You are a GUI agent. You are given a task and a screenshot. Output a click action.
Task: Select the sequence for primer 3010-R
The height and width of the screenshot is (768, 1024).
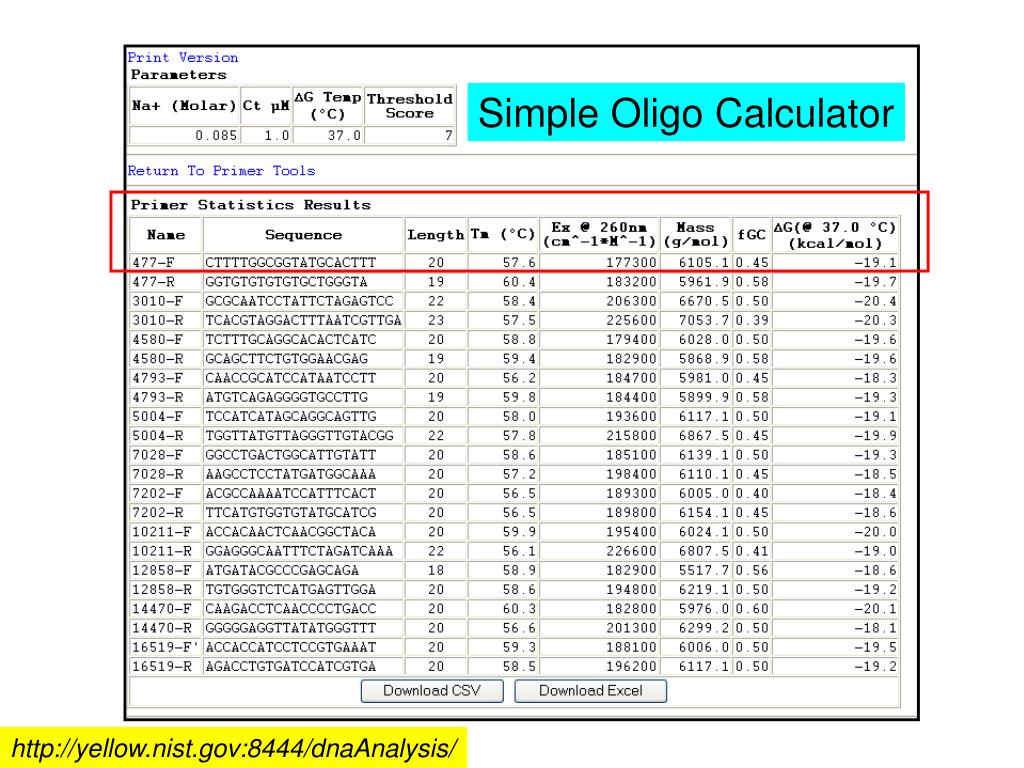point(303,320)
